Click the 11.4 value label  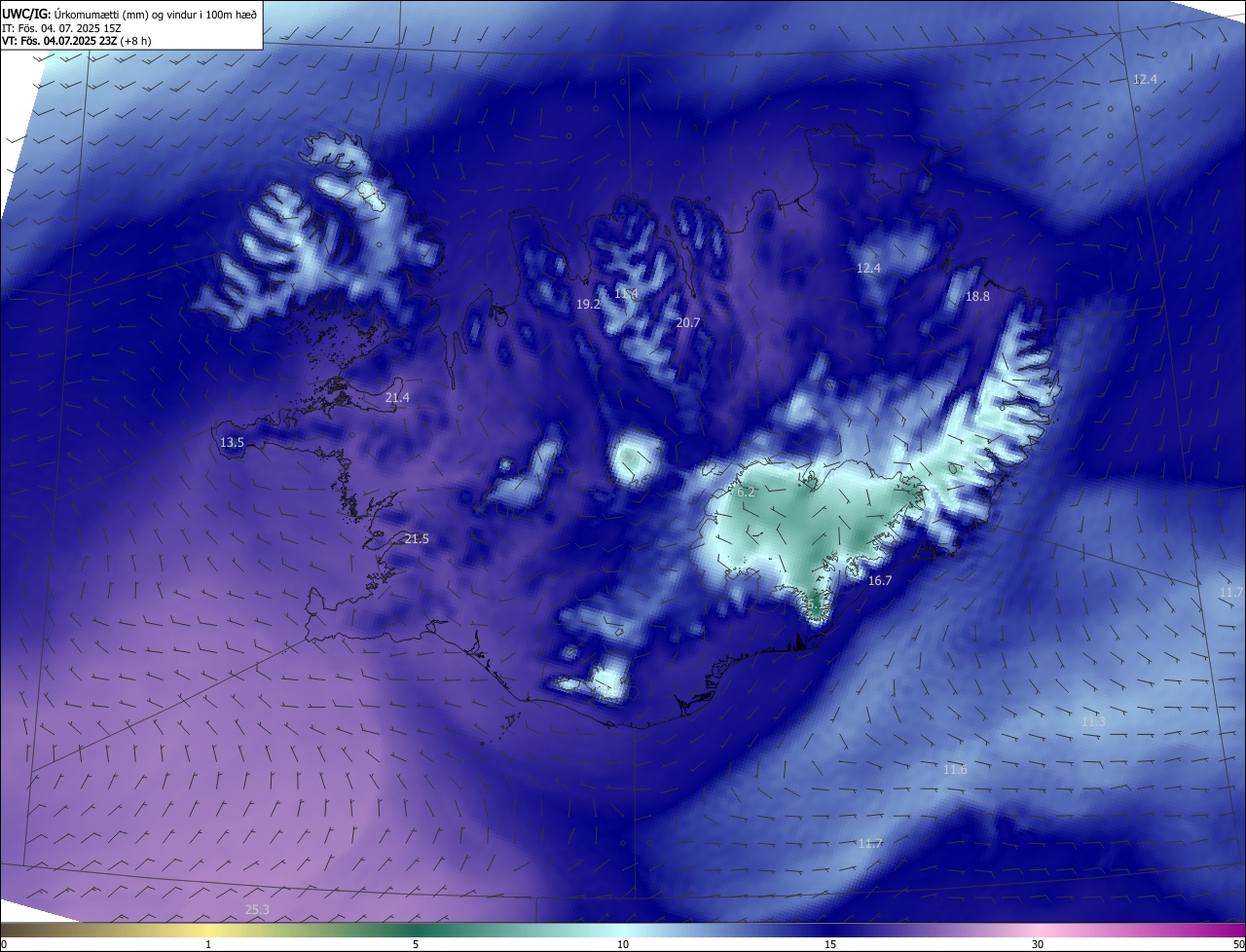pyautogui.click(x=626, y=293)
